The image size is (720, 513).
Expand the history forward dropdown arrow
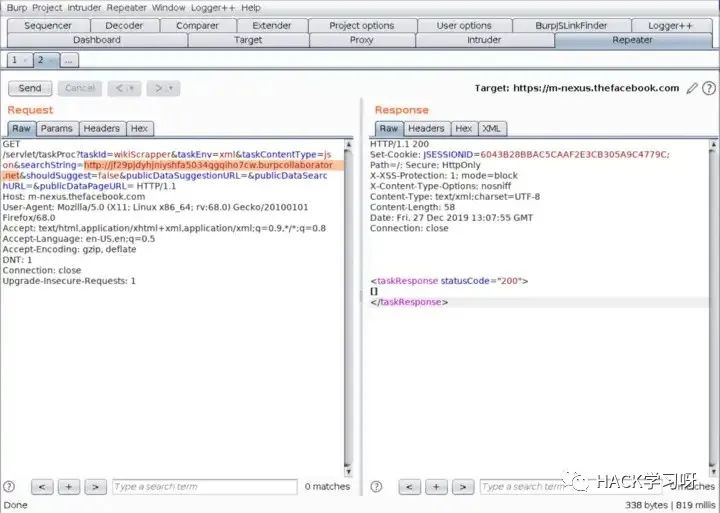point(173,88)
